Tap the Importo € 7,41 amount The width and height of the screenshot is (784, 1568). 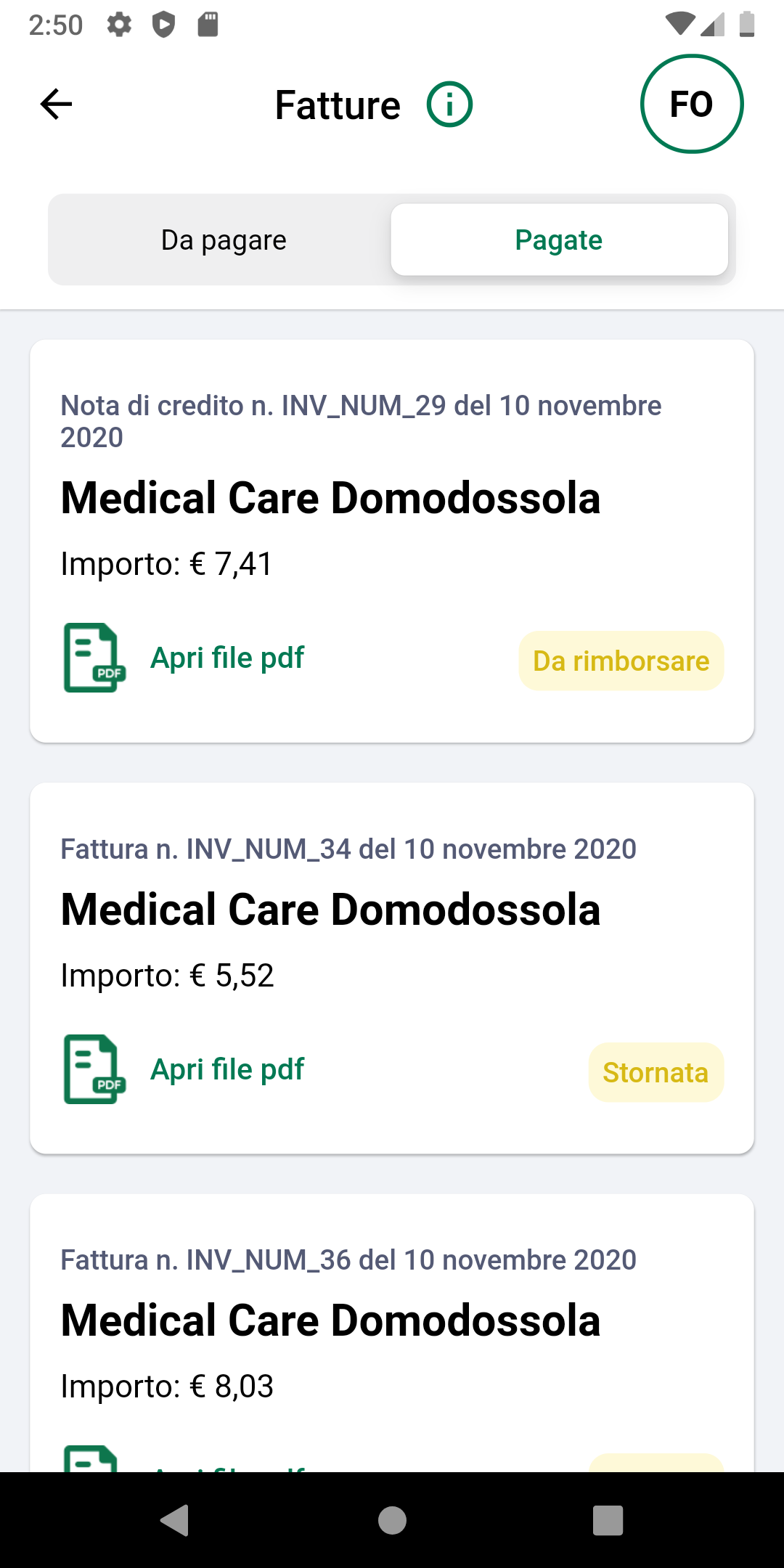coord(167,564)
